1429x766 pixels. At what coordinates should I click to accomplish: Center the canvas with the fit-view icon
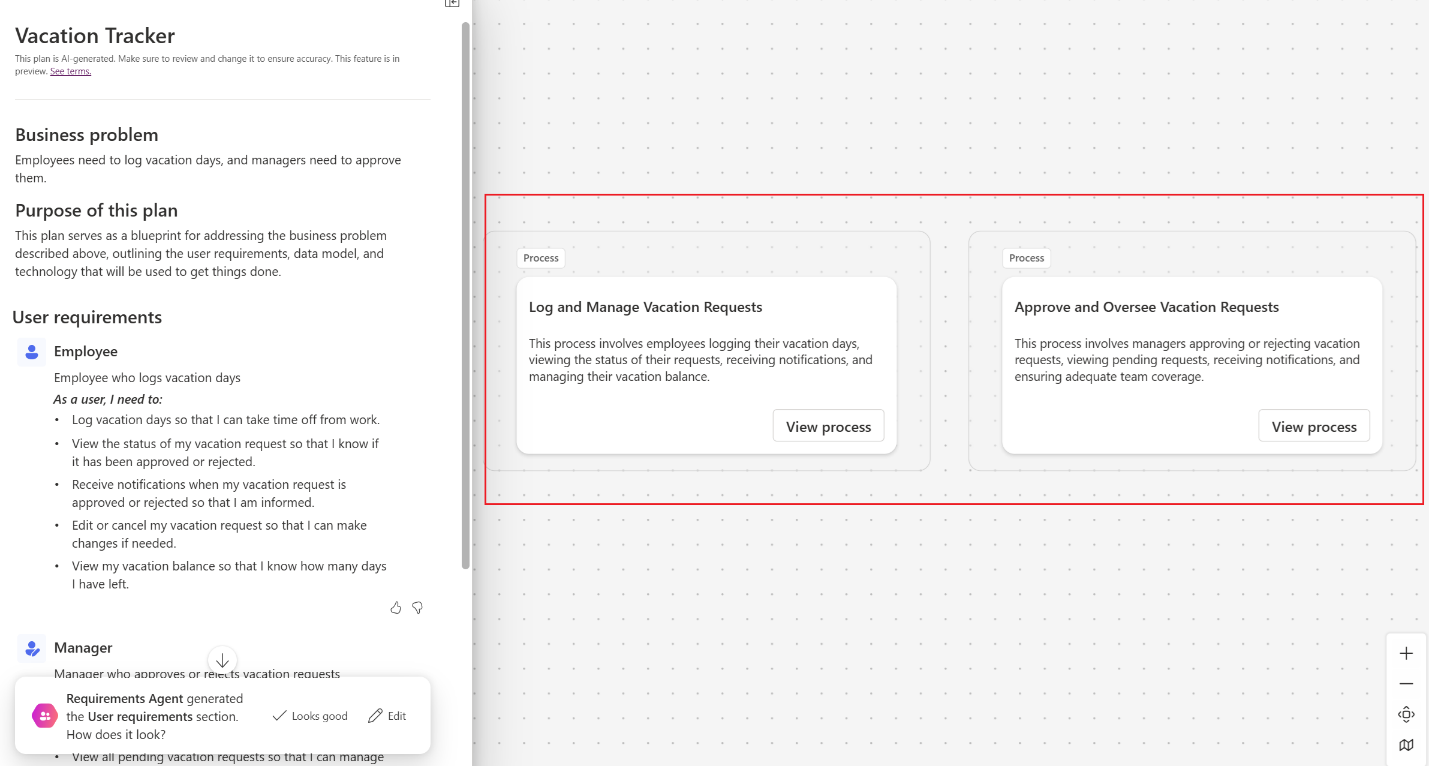click(x=1406, y=714)
